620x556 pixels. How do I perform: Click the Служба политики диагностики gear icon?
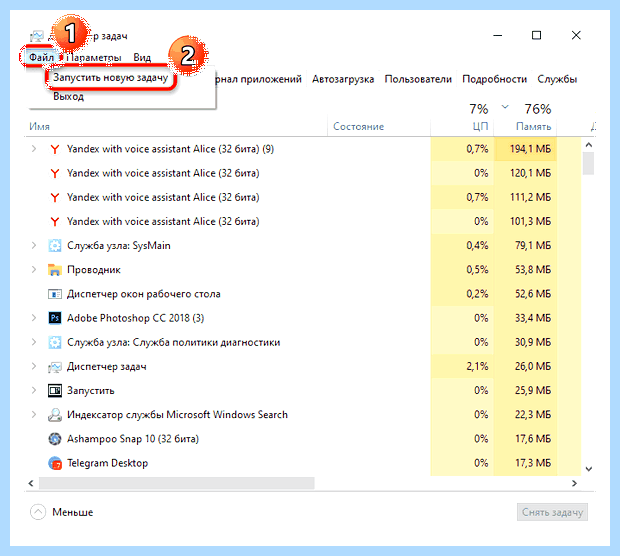pos(55,342)
